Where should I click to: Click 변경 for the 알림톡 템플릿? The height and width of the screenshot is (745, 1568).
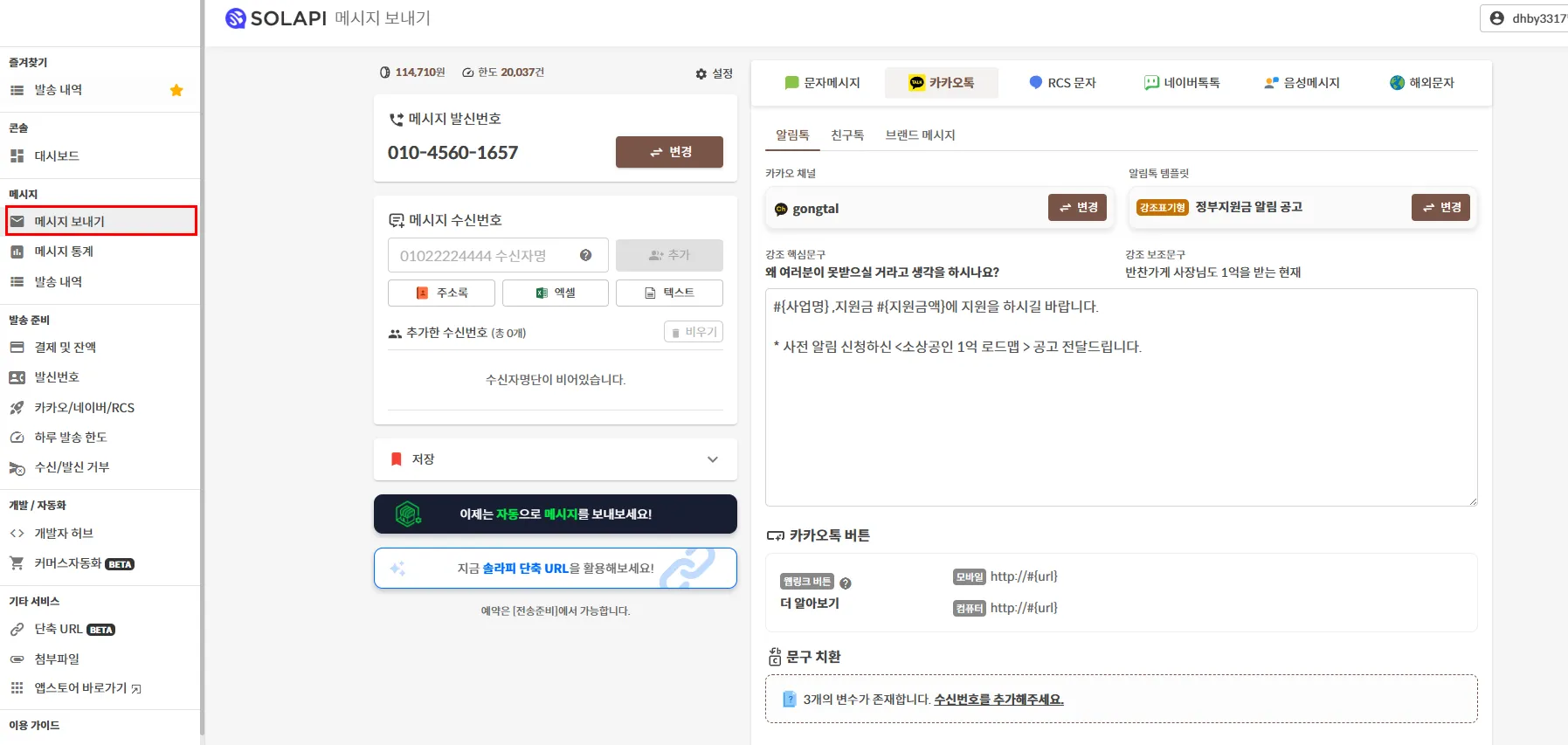[1441, 207]
